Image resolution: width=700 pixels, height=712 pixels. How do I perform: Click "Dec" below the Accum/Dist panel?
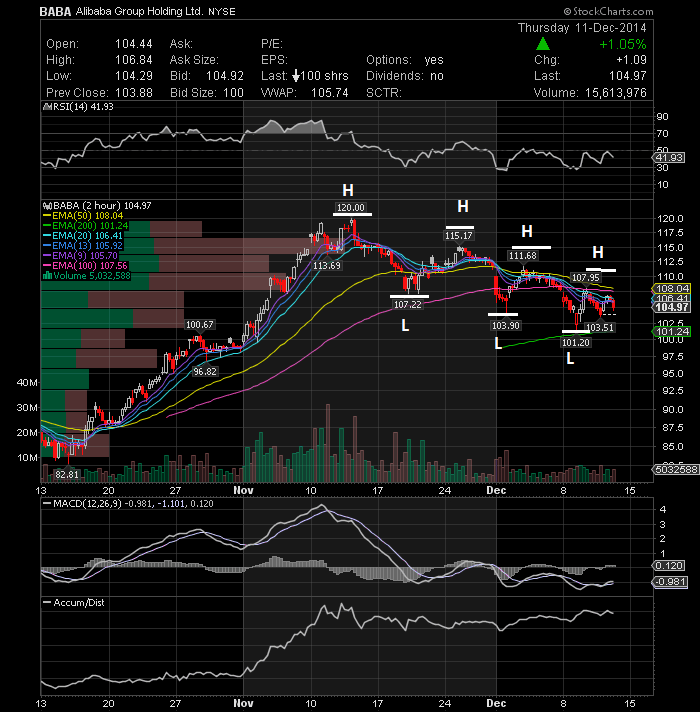coord(496,703)
